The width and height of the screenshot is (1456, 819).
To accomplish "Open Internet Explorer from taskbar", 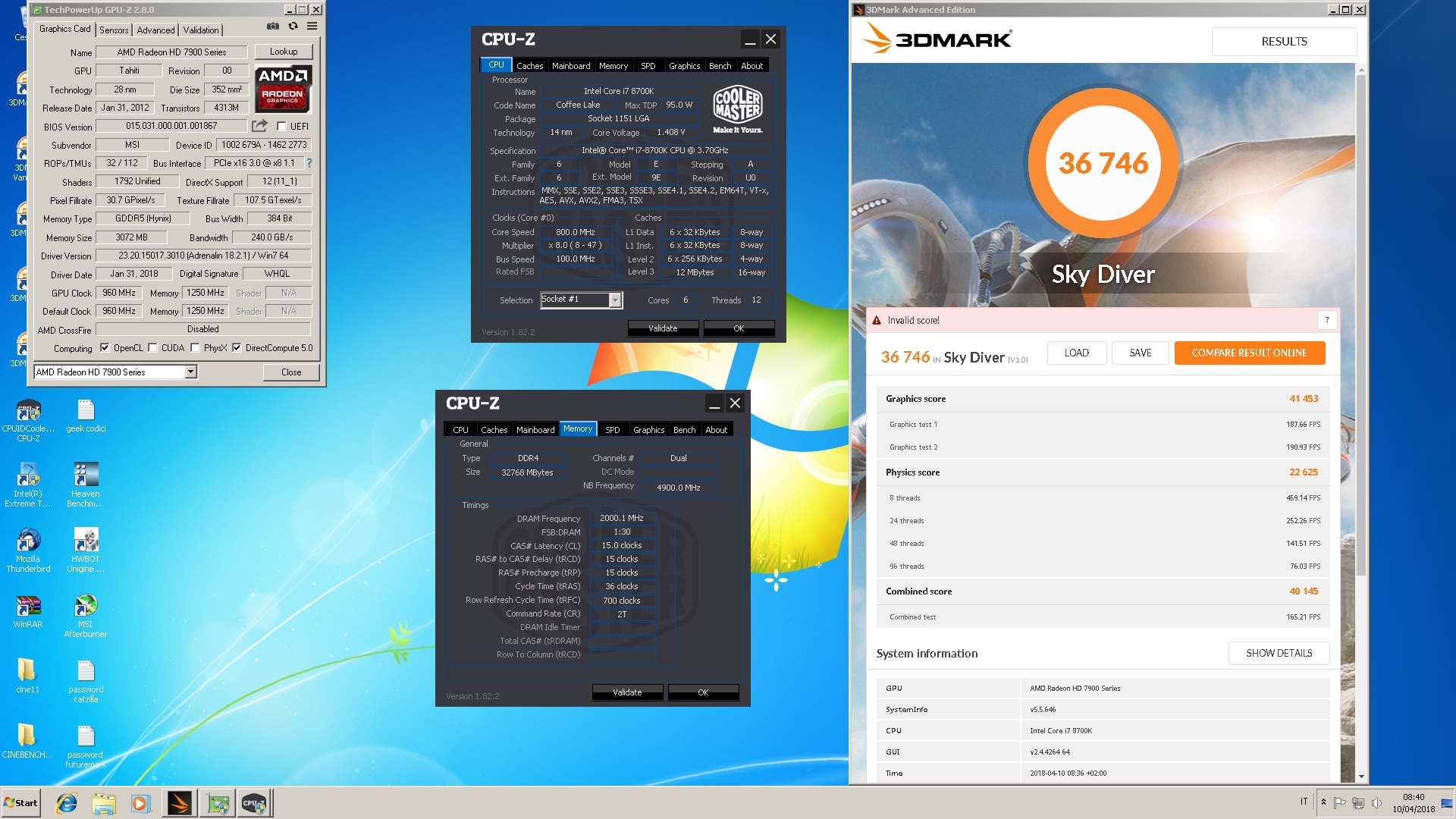I will (x=67, y=803).
